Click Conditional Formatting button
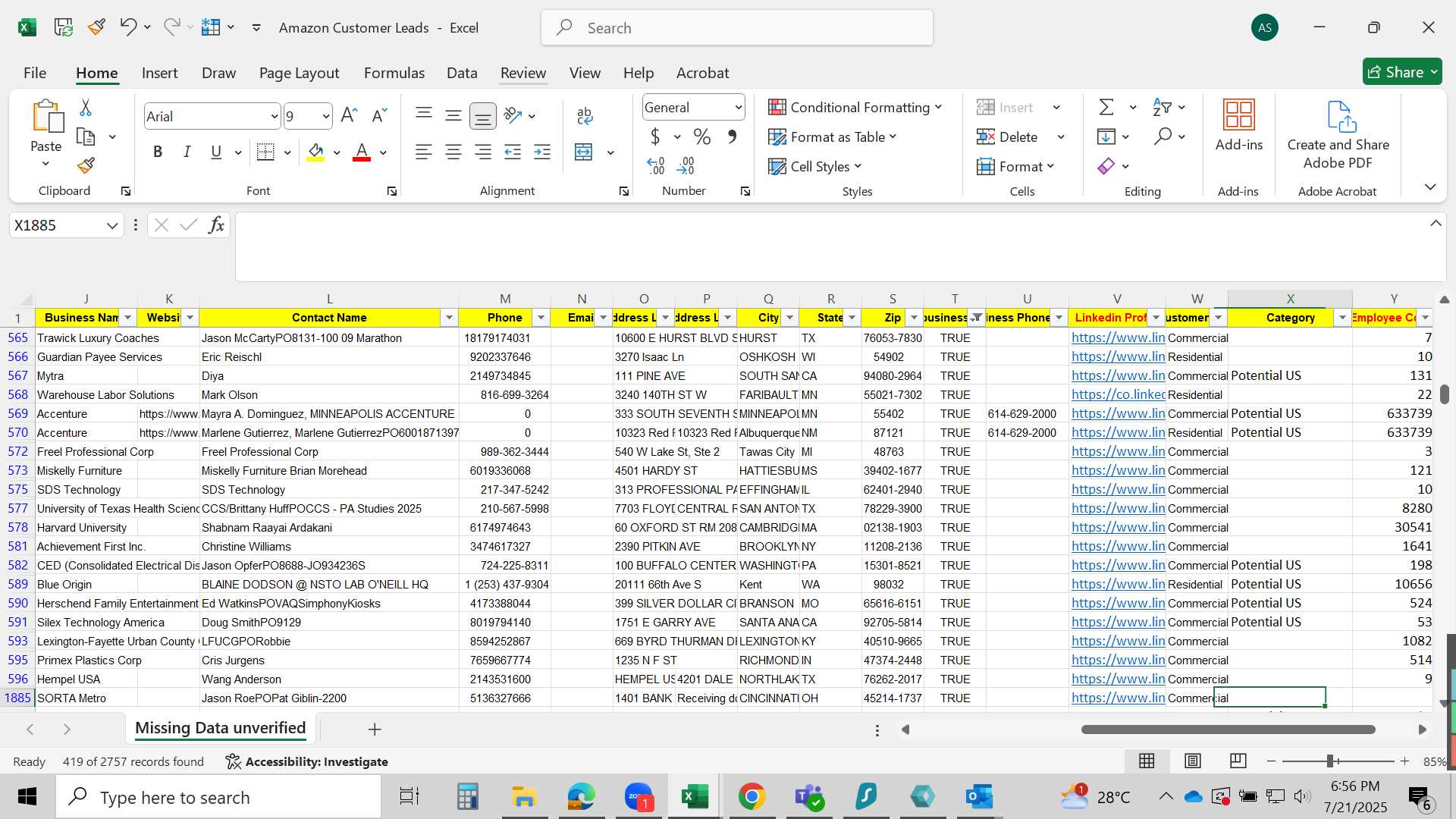Screen dimensions: 1456x819 [x=855, y=107]
